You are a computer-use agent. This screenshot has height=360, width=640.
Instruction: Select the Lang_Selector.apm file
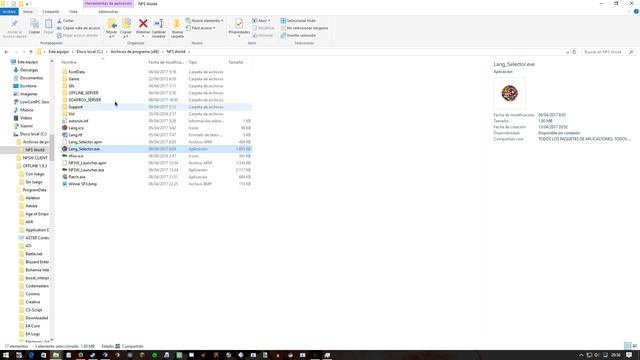pos(85,142)
